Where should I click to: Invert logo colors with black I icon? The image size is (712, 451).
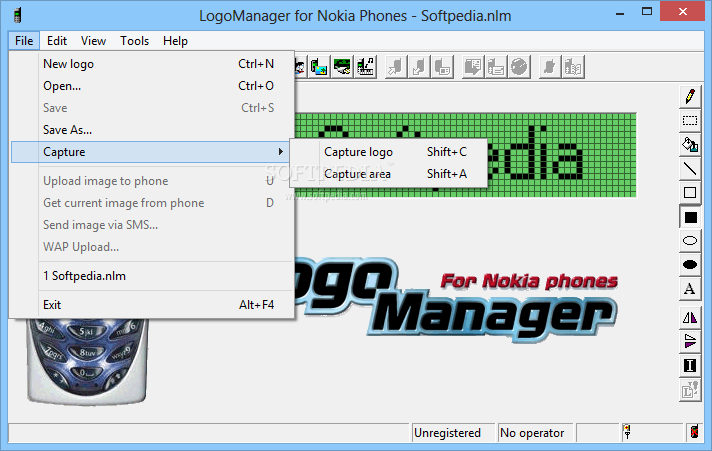pyautogui.click(x=690, y=365)
